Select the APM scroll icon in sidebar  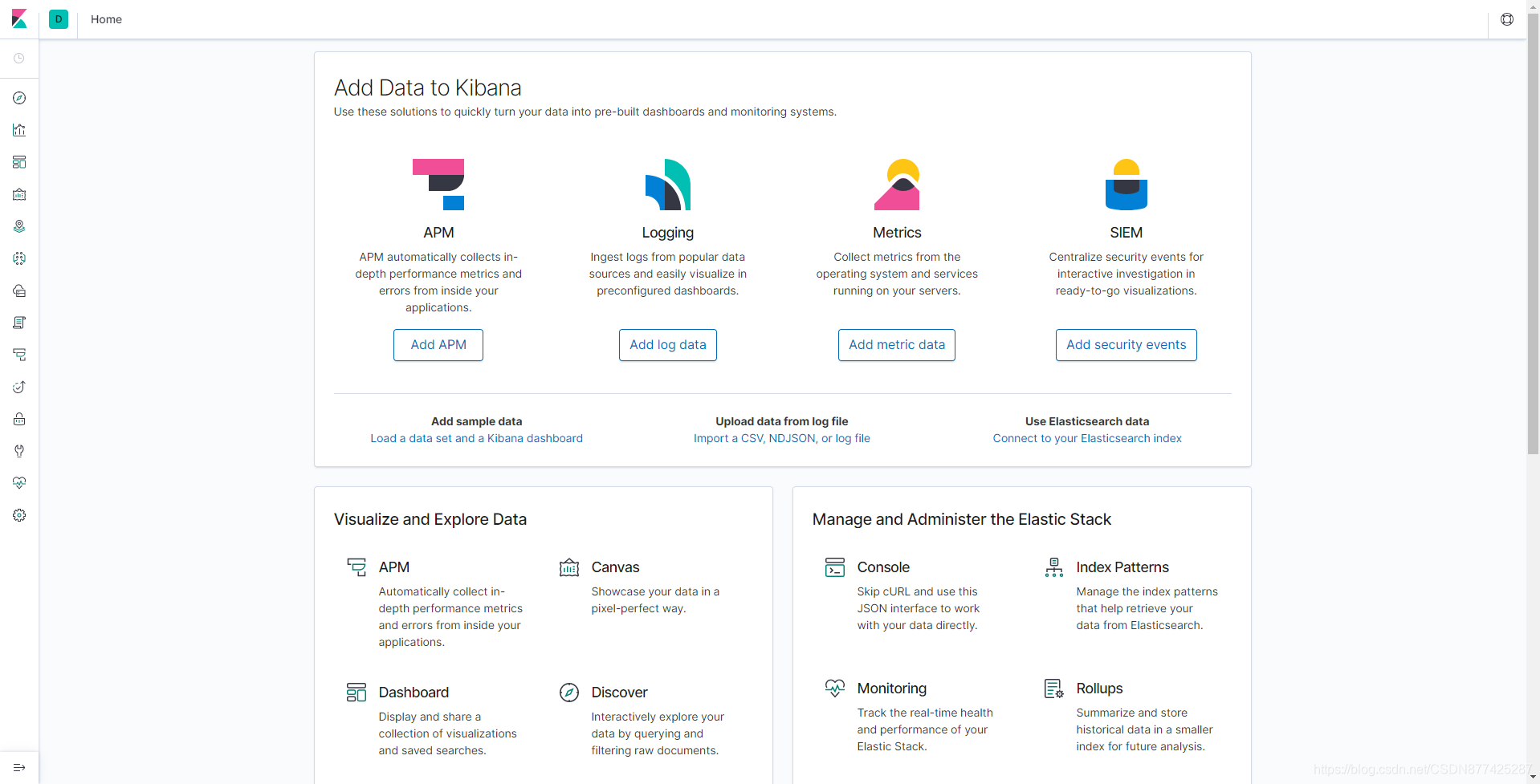click(19, 355)
